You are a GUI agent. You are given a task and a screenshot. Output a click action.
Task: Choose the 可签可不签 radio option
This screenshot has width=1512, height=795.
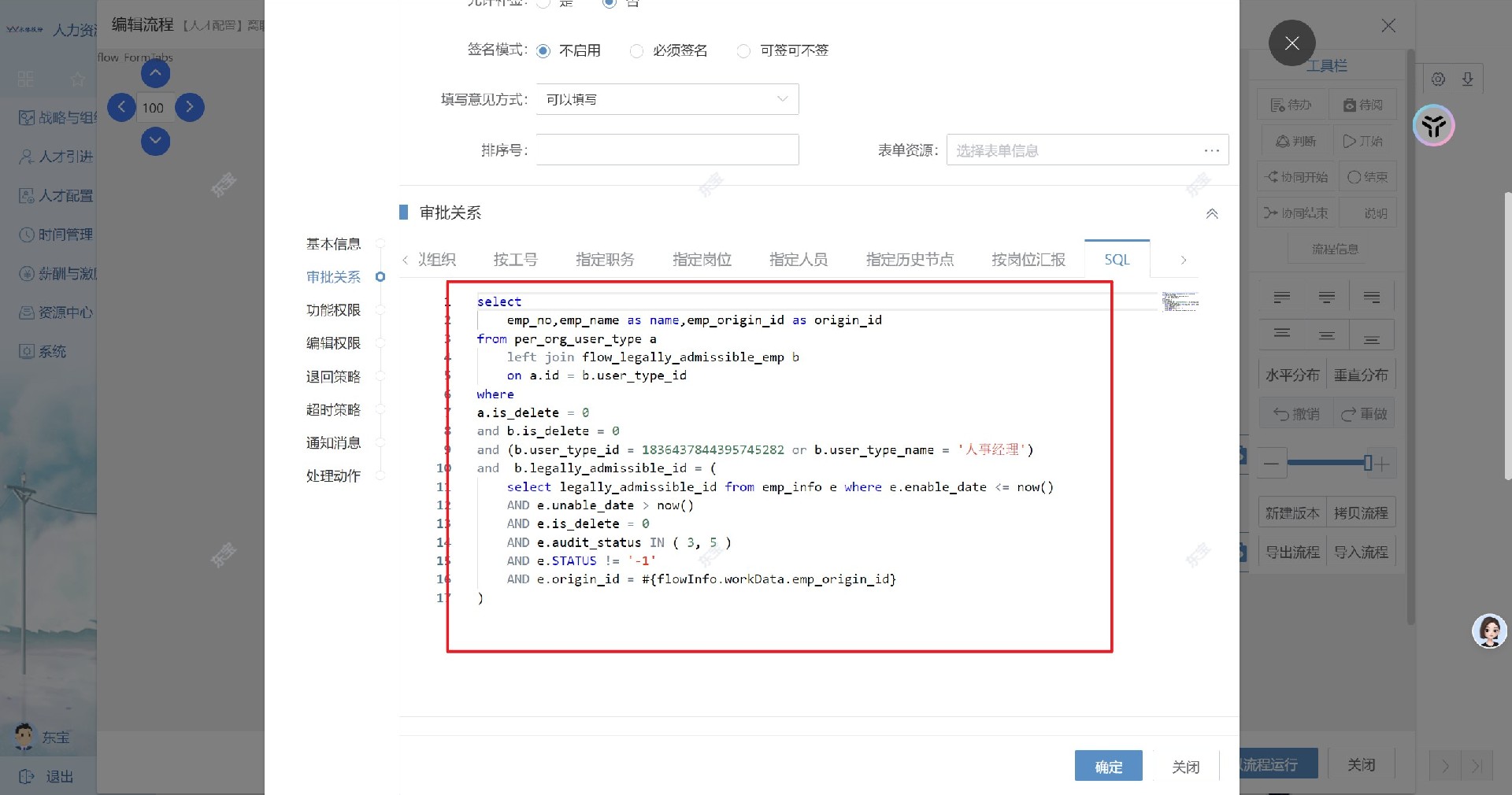click(x=743, y=51)
